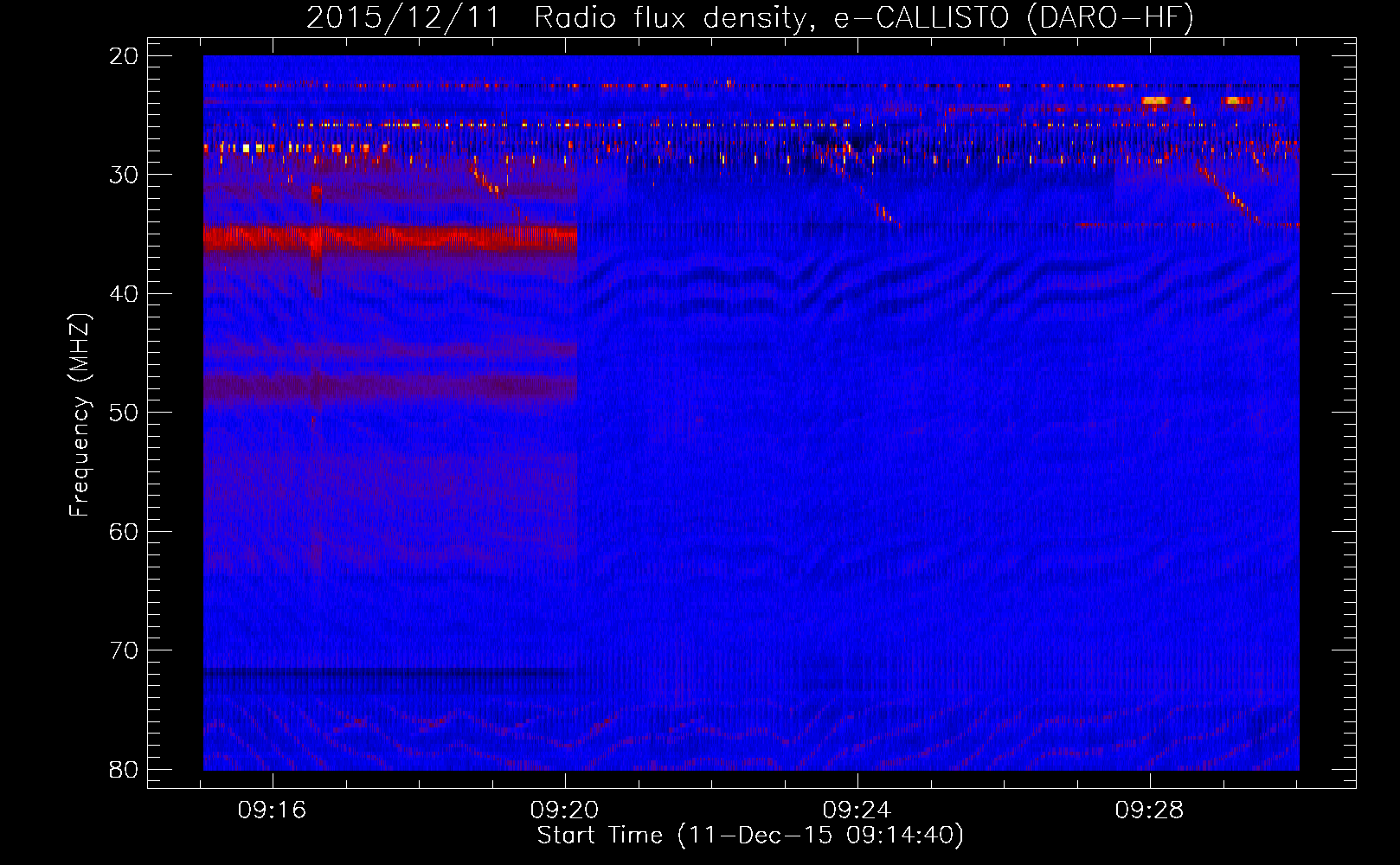1400x865 pixels.
Task: Click the 40 frequency tick label
Action: (125, 294)
